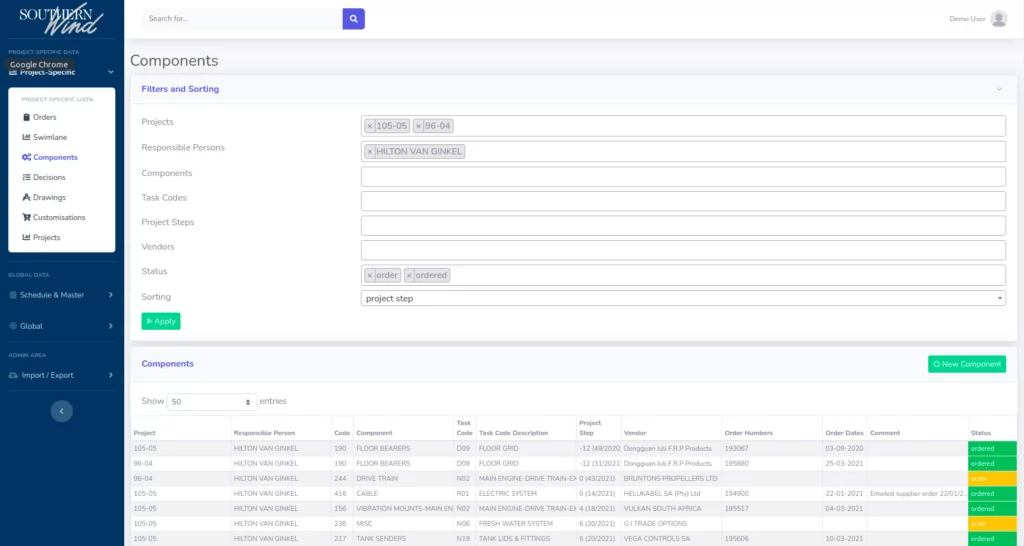Open Demo User avatar menu
This screenshot has width=1024, height=546.
(x=999, y=19)
